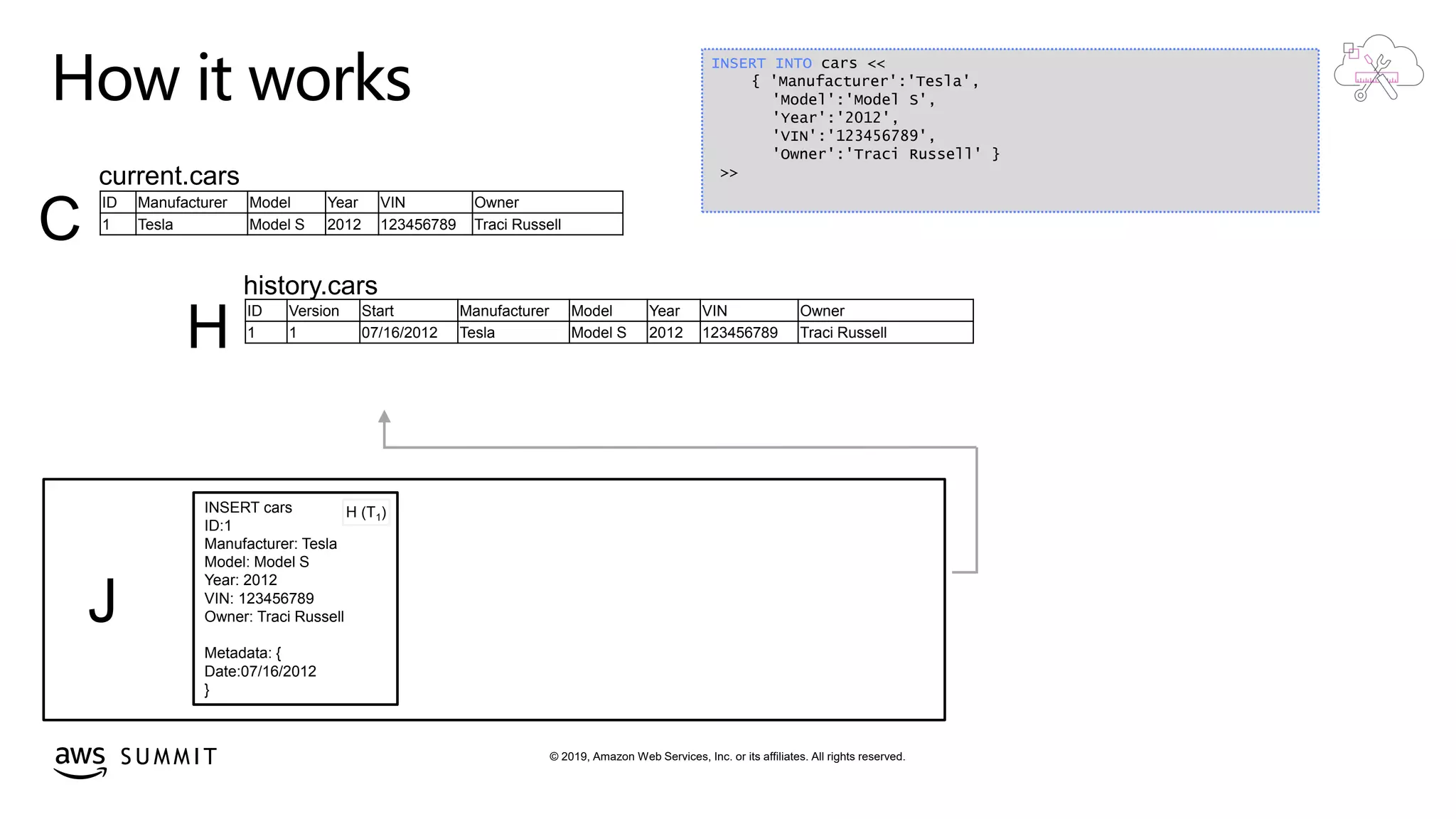This screenshot has height=819, width=1456.
Task: Click the cloud tools icon top right
Action: [x=1378, y=69]
